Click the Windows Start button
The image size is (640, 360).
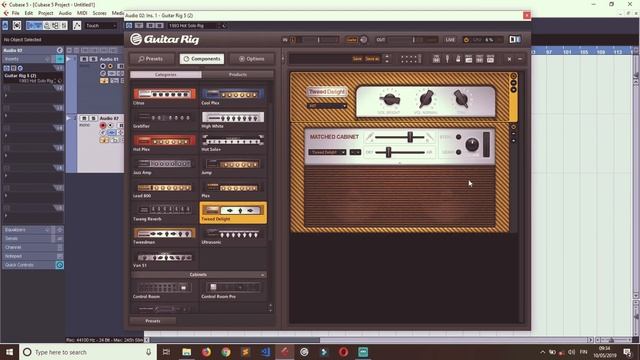click(9, 352)
